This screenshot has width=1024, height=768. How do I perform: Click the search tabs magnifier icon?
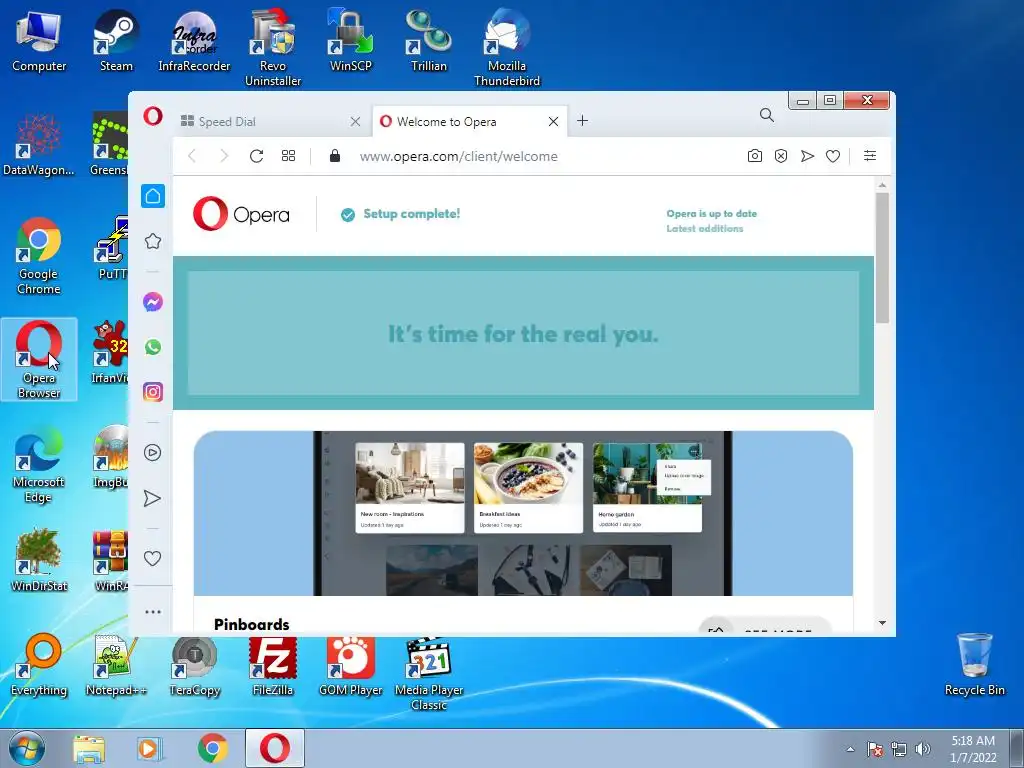767,116
